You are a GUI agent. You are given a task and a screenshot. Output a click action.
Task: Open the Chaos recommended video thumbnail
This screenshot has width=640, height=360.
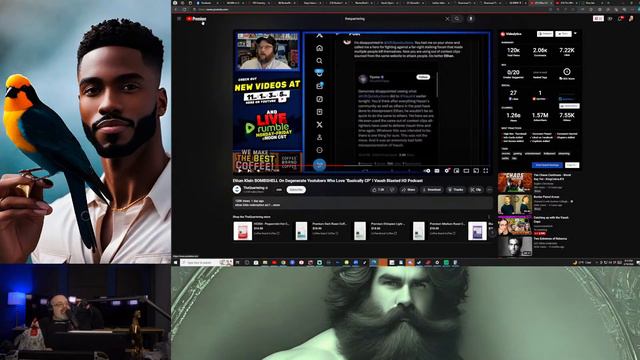click(x=515, y=182)
